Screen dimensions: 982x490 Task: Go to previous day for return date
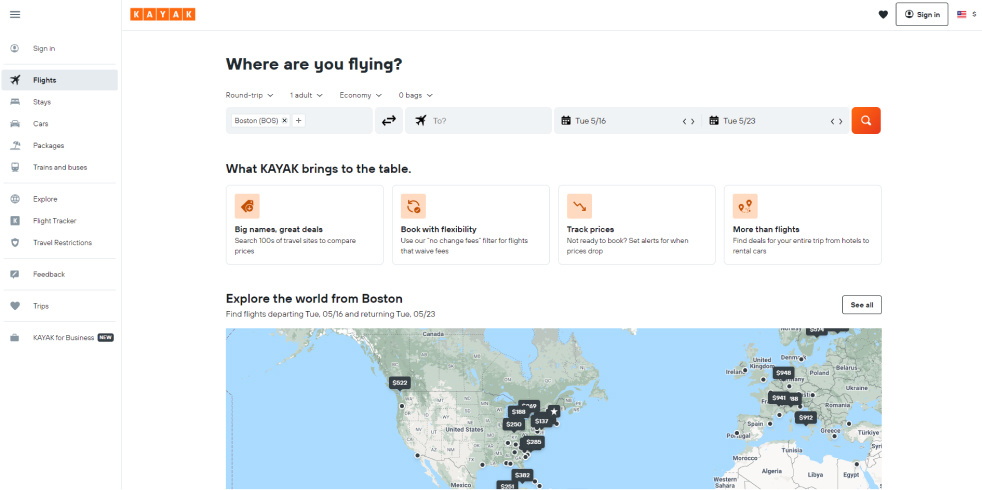pyautogui.click(x=832, y=122)
